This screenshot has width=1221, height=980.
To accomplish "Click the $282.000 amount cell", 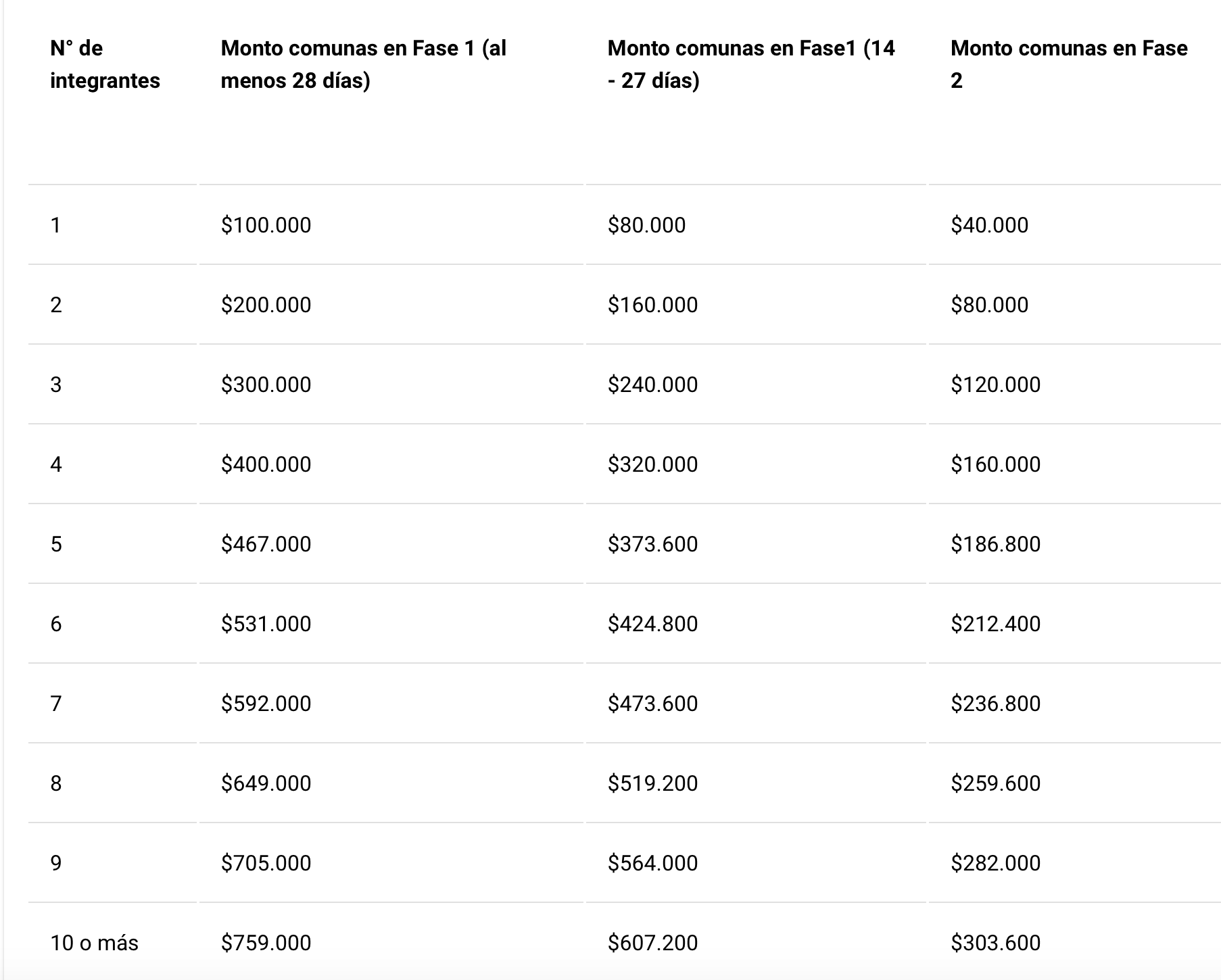I will (995, 863).
